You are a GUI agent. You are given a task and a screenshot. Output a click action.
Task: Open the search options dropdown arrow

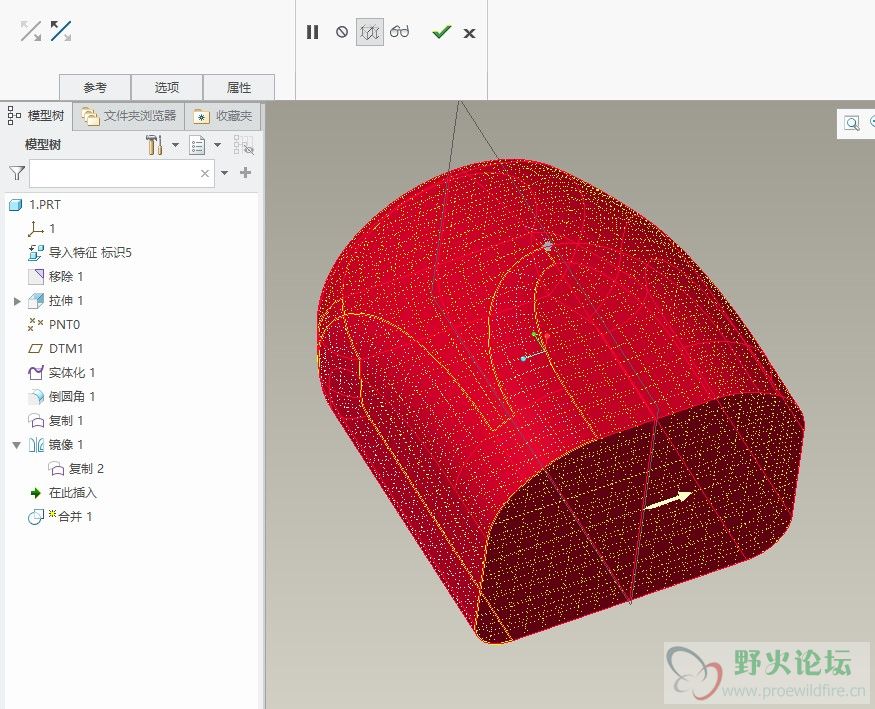(x=224, y=173)
